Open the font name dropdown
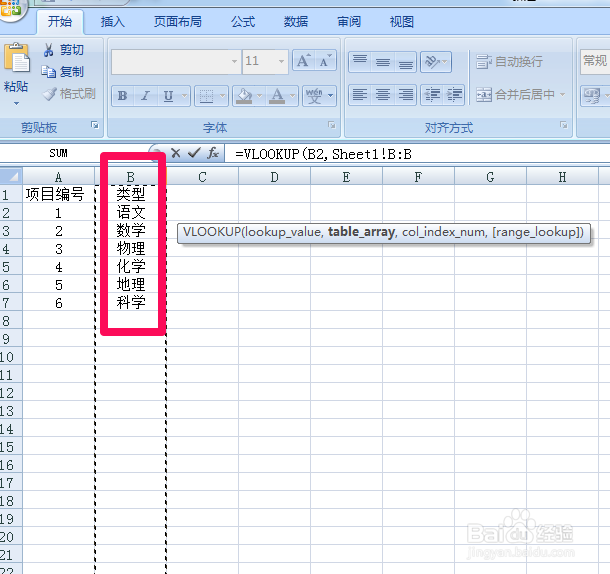This screenshot has width=610, height=574. click(x=234, y=61)
